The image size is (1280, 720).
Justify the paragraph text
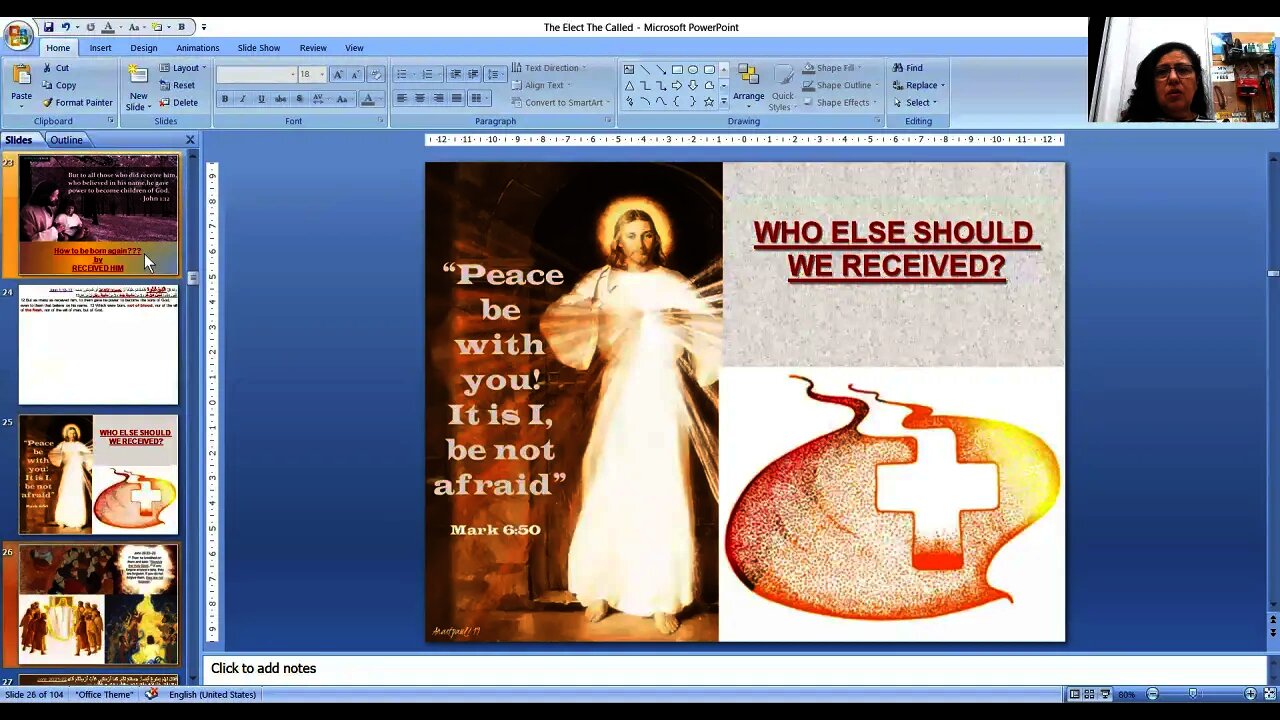(x=457, y=98)
